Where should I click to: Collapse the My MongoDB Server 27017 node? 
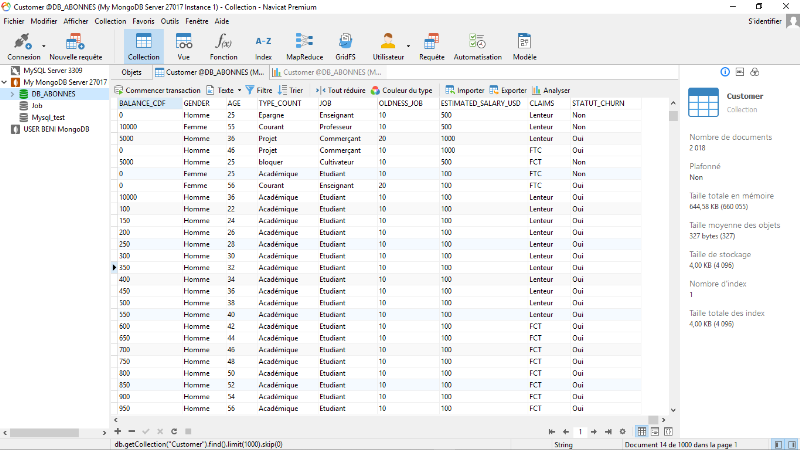pos(5,82)
